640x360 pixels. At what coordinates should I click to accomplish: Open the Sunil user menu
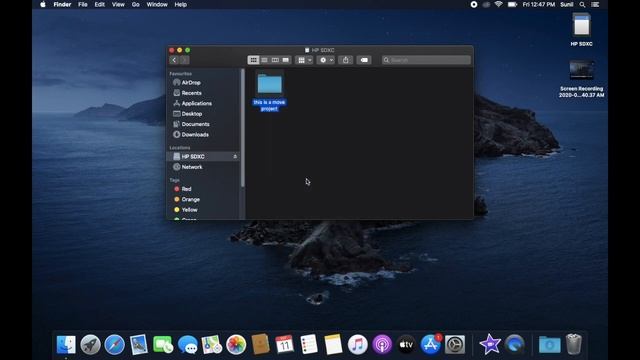(567, 4)
